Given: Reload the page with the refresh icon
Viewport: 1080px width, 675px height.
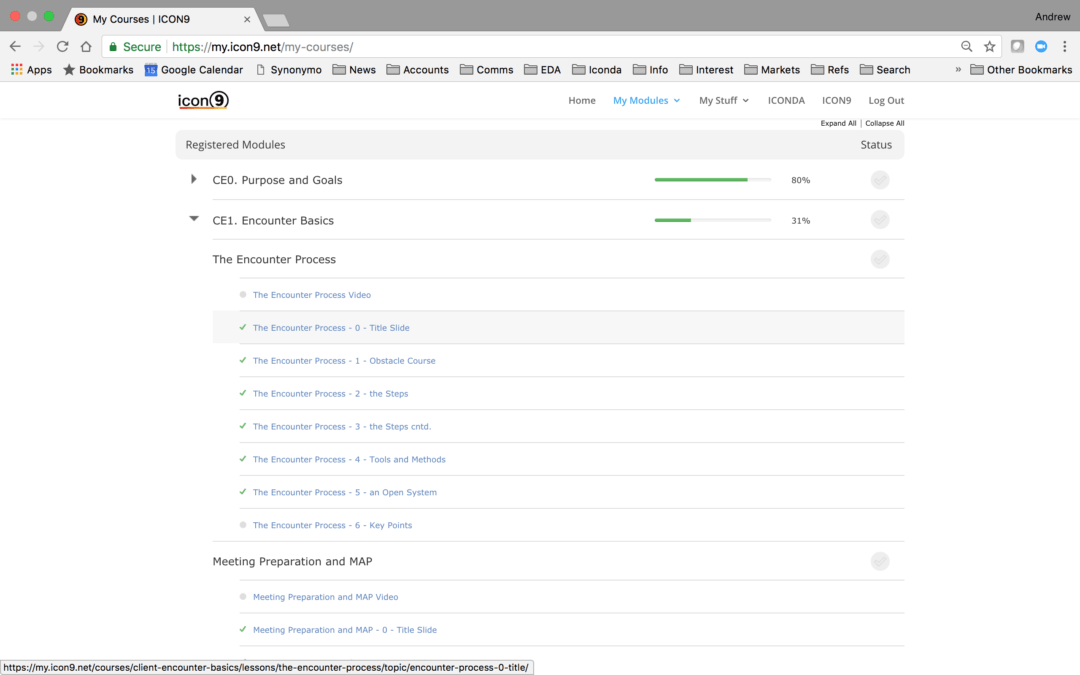Looking at the screenshot, I should coord(62,46).
